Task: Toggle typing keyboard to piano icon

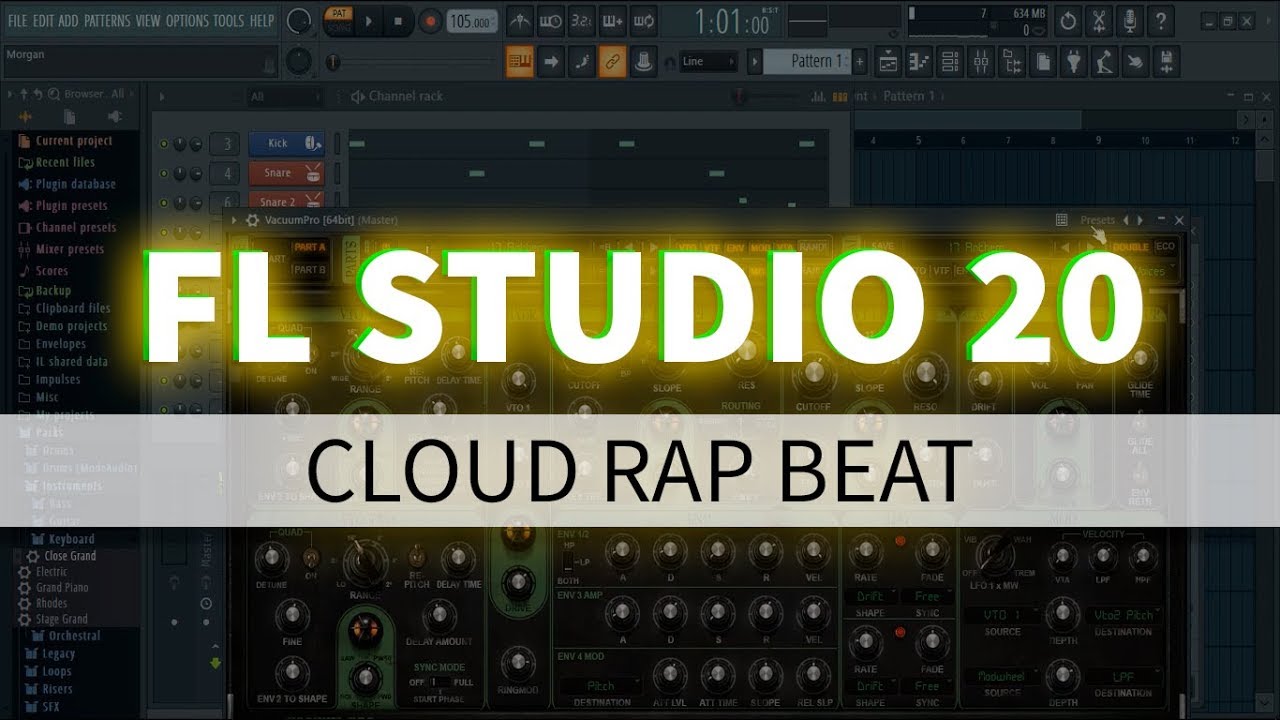Action: pyautogui.click(x=519, y=61)
